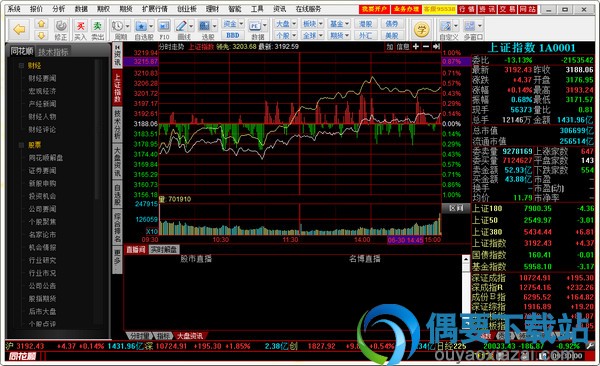Collapse the 财经 tree node
This screenshot has width=600, height=366.
click(21, 65)
